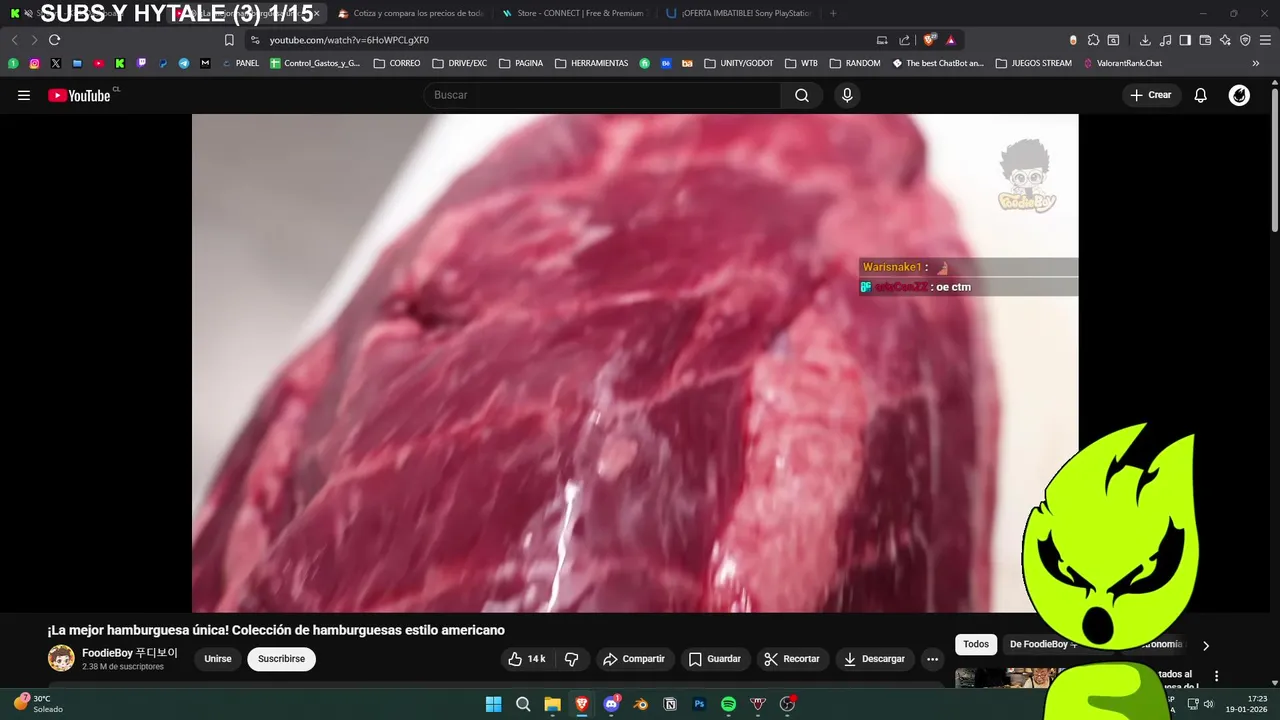Screen dimensions: 1280x720
Task: Open Spotify from the taskbar
Action: tap(728, 704)
